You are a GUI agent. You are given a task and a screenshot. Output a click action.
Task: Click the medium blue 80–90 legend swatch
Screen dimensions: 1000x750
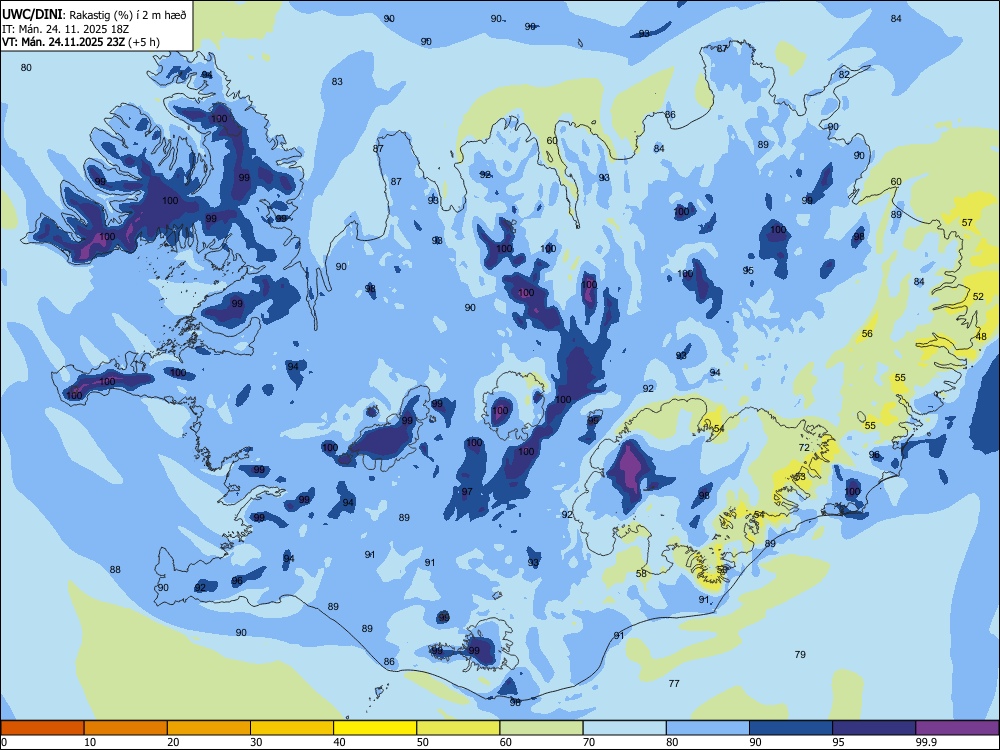[x=708, y=728]
